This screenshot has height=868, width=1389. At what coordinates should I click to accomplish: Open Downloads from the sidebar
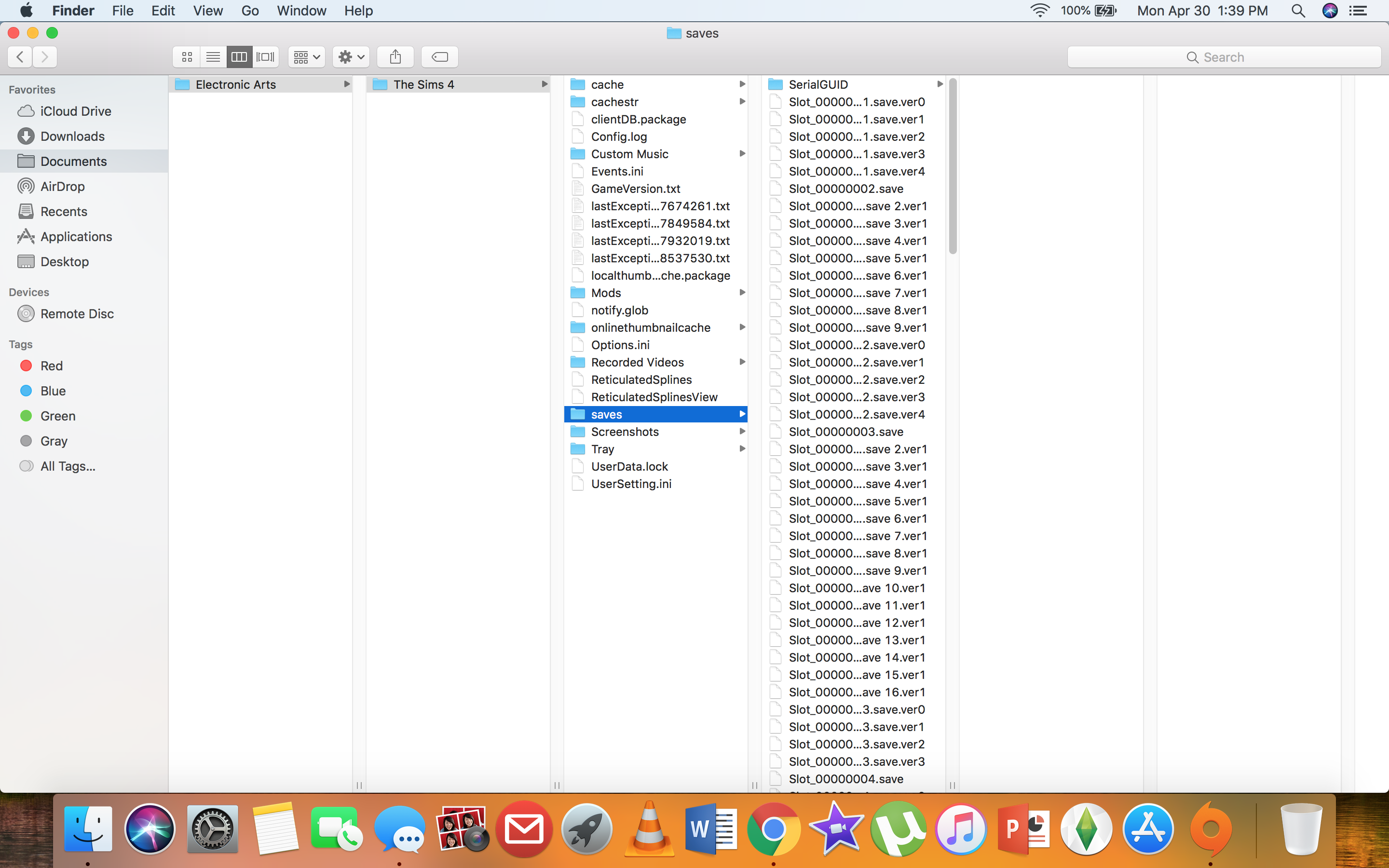point(84,136)
